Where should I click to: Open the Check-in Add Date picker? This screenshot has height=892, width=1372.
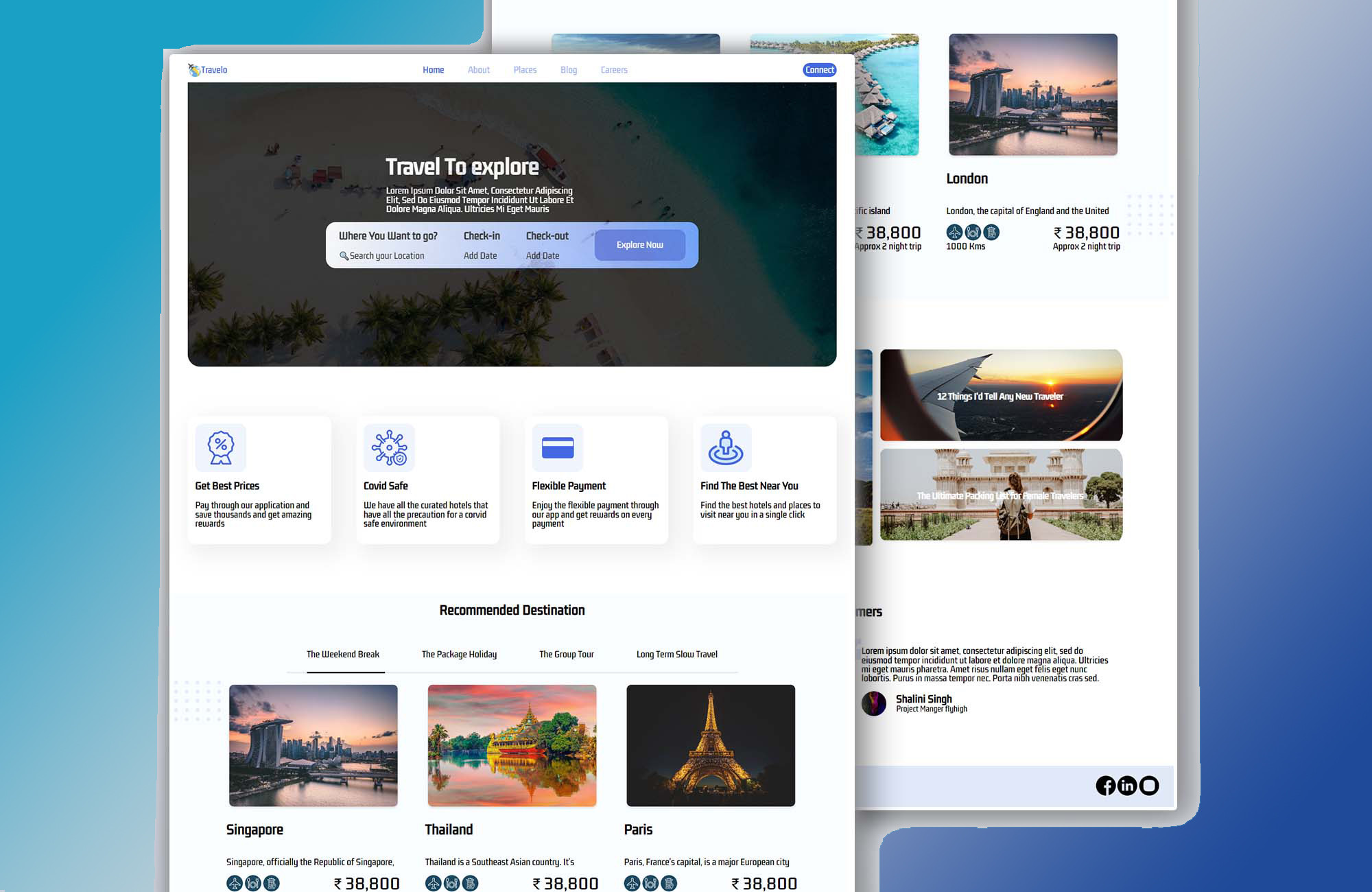[480, 256]
